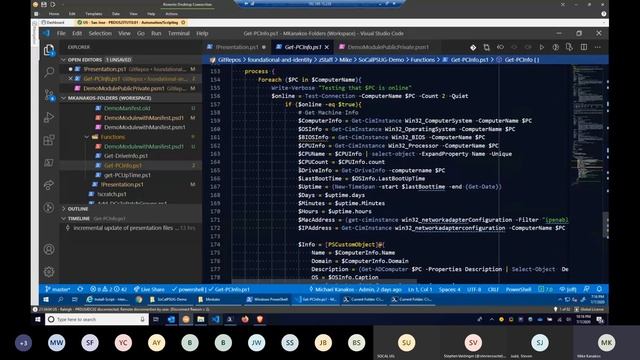
Task: Click Ln 1, Col 1 cursor position
Action: point(420,289)
